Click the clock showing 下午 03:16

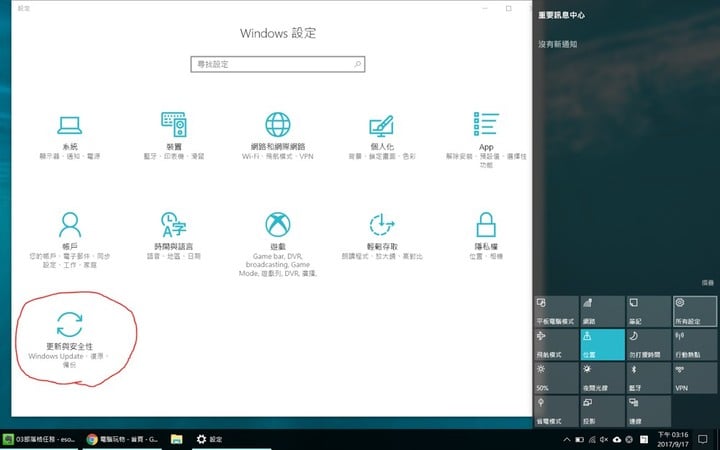coord(673,439)
